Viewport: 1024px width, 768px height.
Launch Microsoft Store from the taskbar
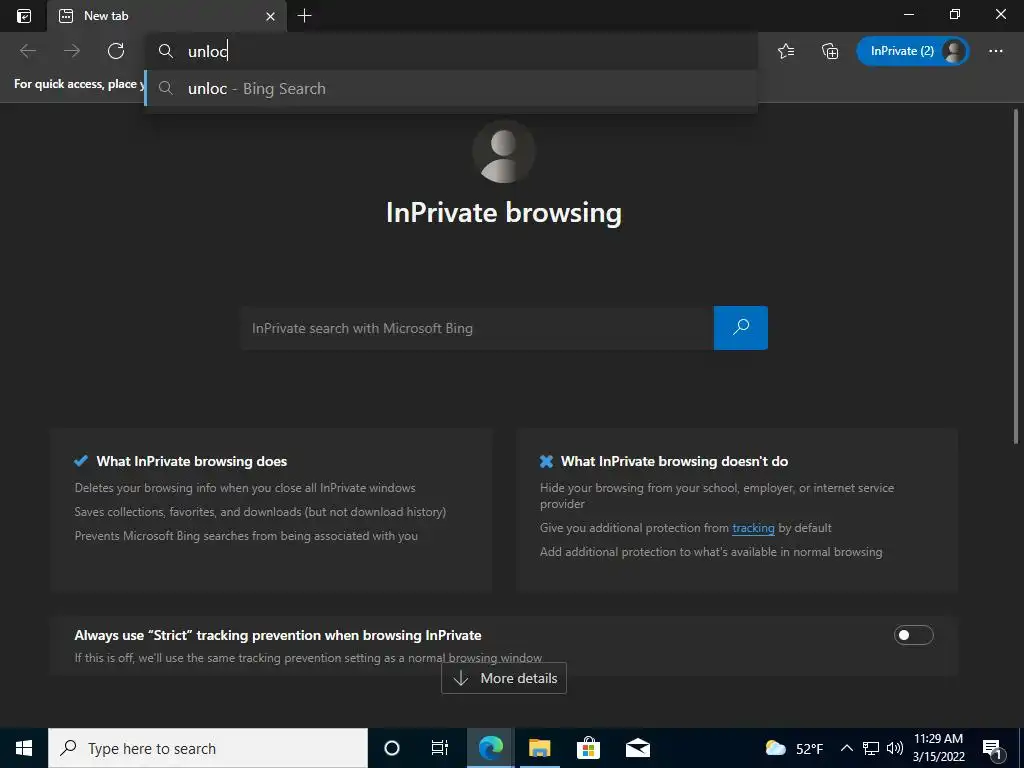(588, 748)
